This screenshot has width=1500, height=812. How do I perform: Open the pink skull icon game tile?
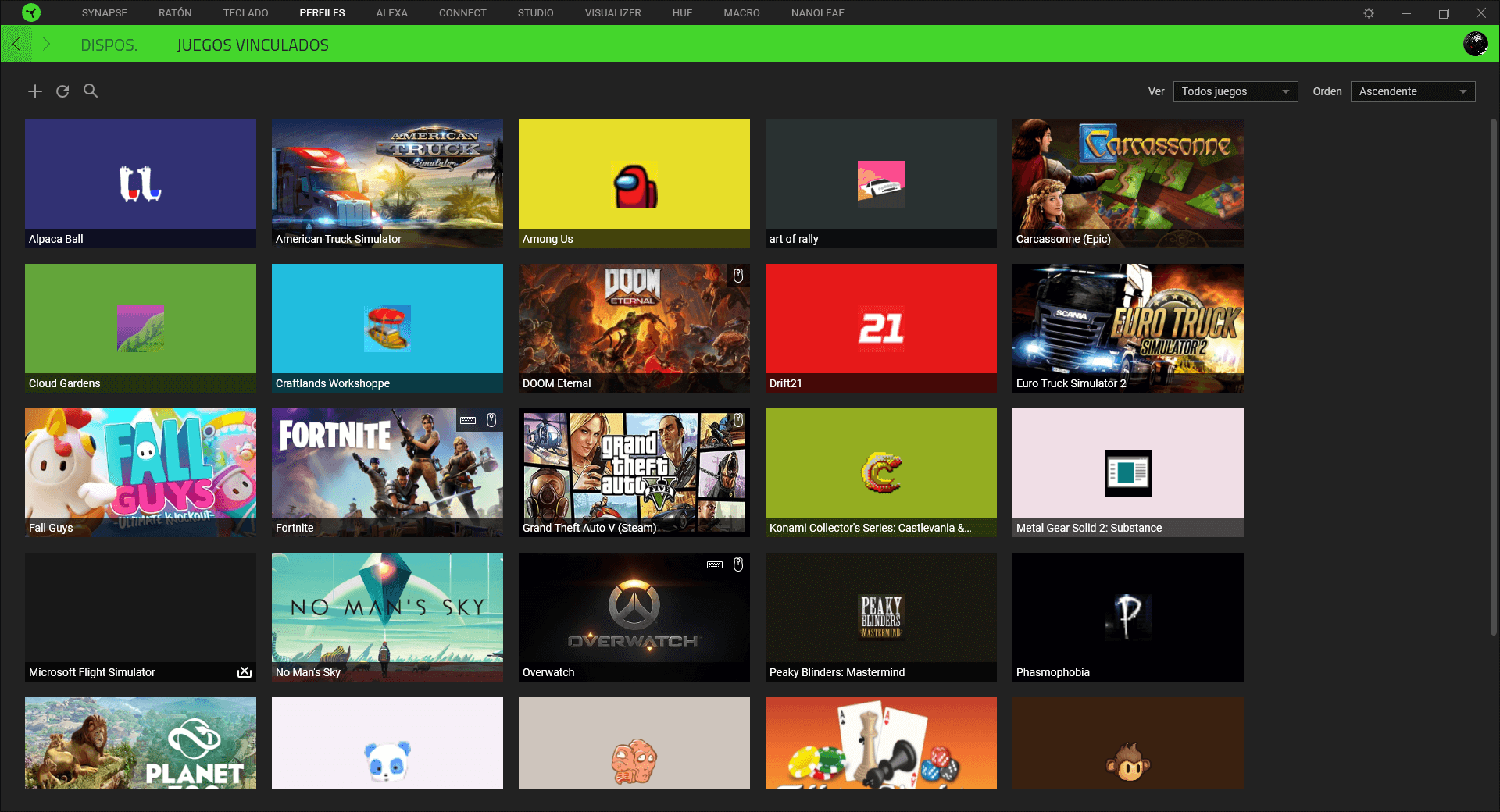[634, 743]
